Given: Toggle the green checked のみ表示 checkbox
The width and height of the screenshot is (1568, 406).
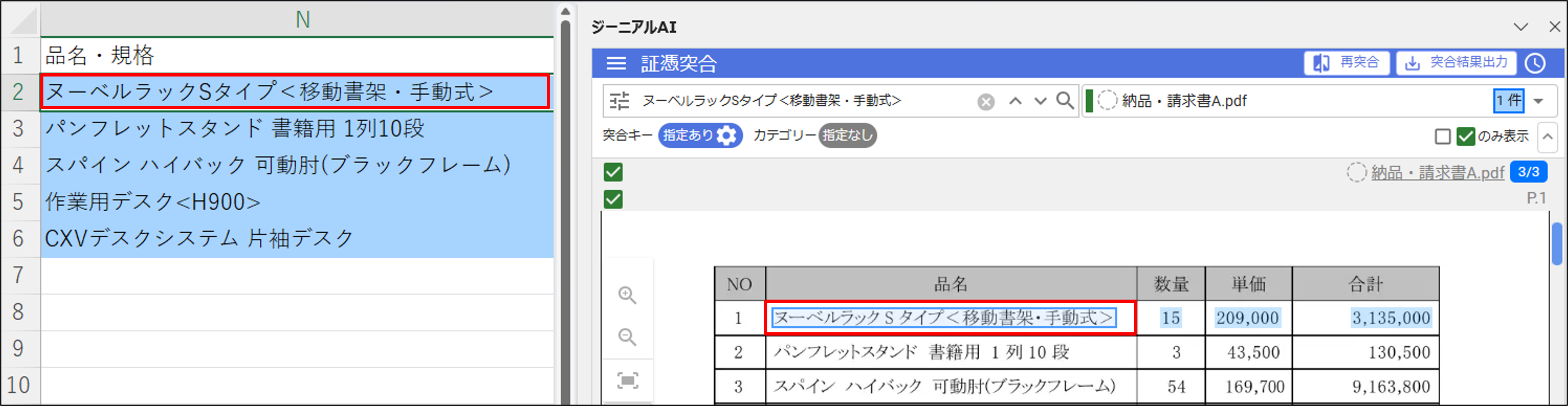Looking at the screenshot, I should tap(1465, 136).
